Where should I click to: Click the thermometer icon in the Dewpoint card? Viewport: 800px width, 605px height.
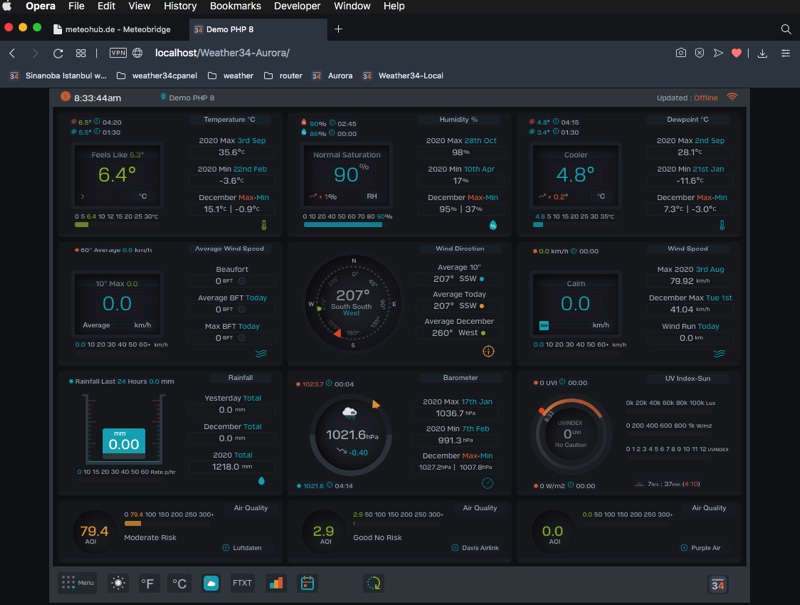tap(722, 224)
